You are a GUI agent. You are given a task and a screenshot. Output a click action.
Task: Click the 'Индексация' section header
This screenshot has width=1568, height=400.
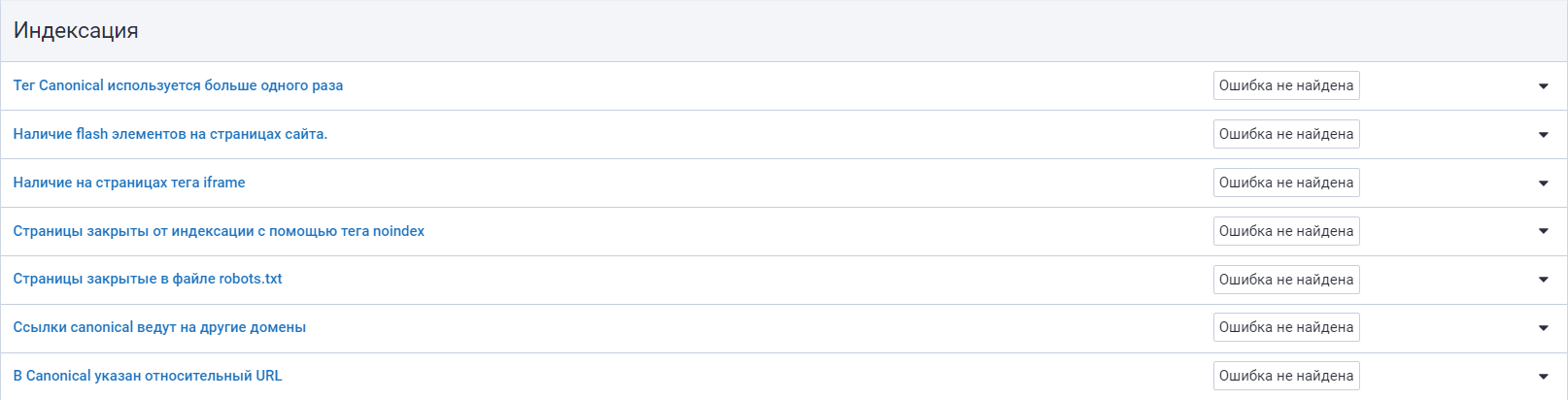76,31
